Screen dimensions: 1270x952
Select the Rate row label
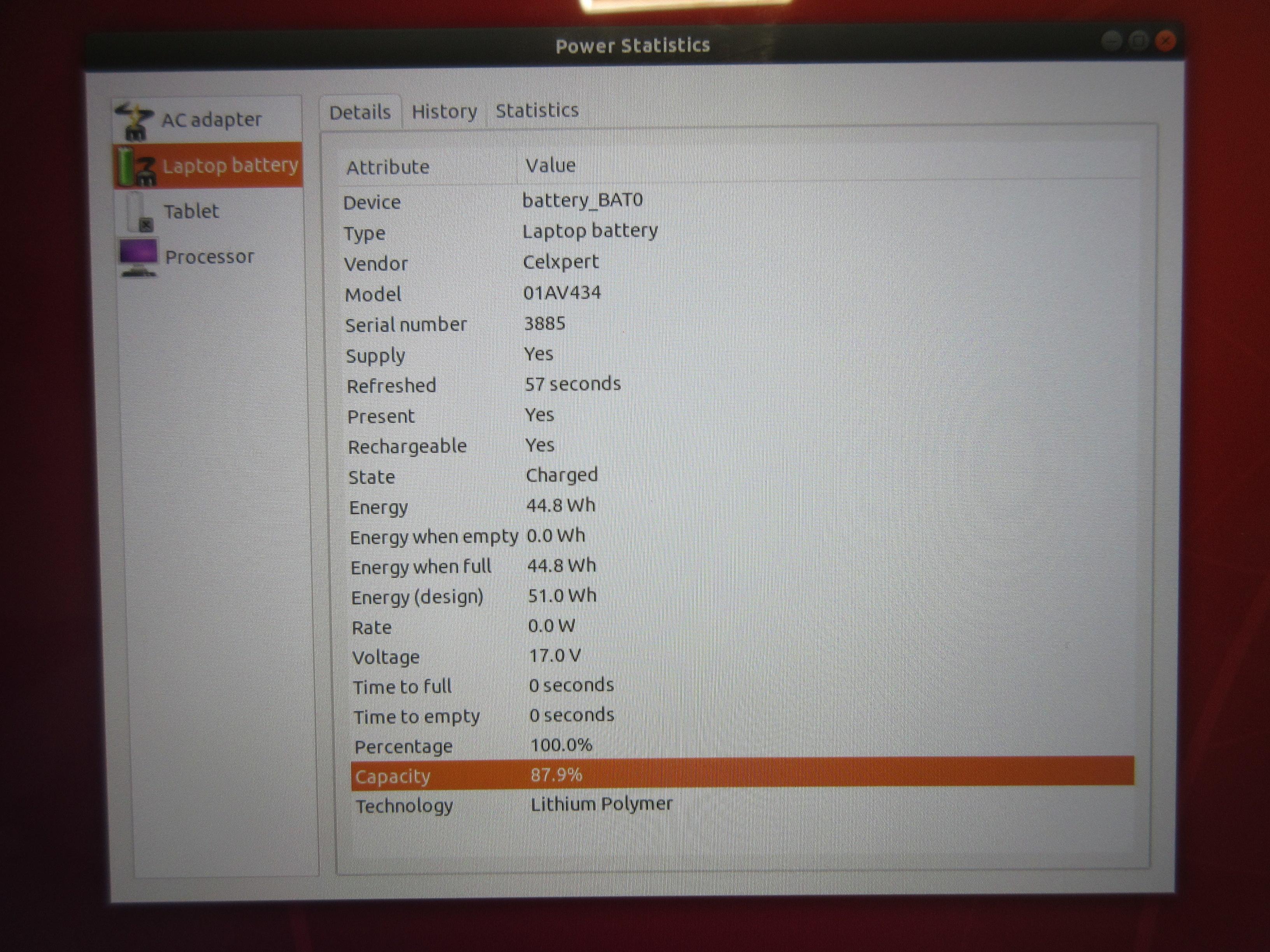[x=372, y=627]
